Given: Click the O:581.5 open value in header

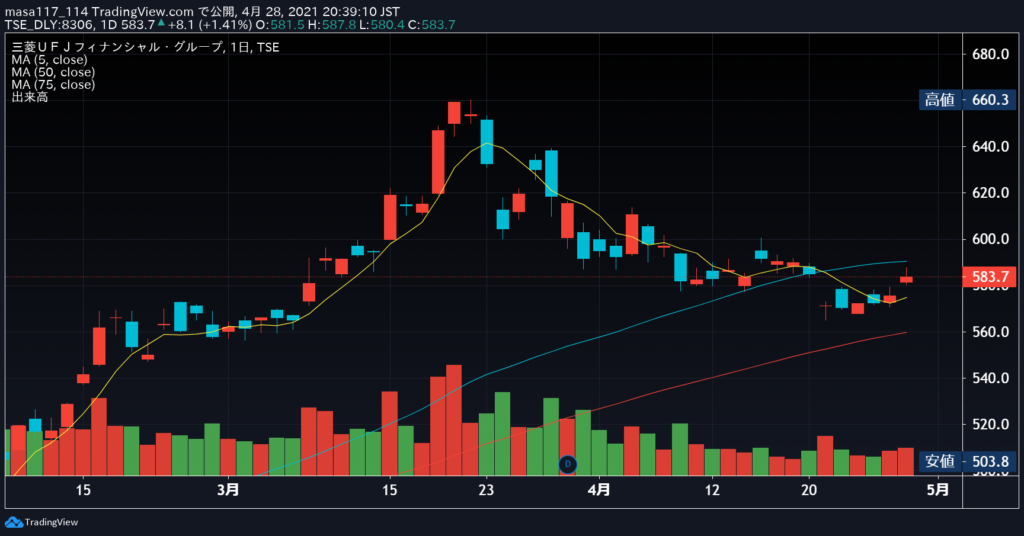Looking at the screenshot, I should tap(280, 25).
